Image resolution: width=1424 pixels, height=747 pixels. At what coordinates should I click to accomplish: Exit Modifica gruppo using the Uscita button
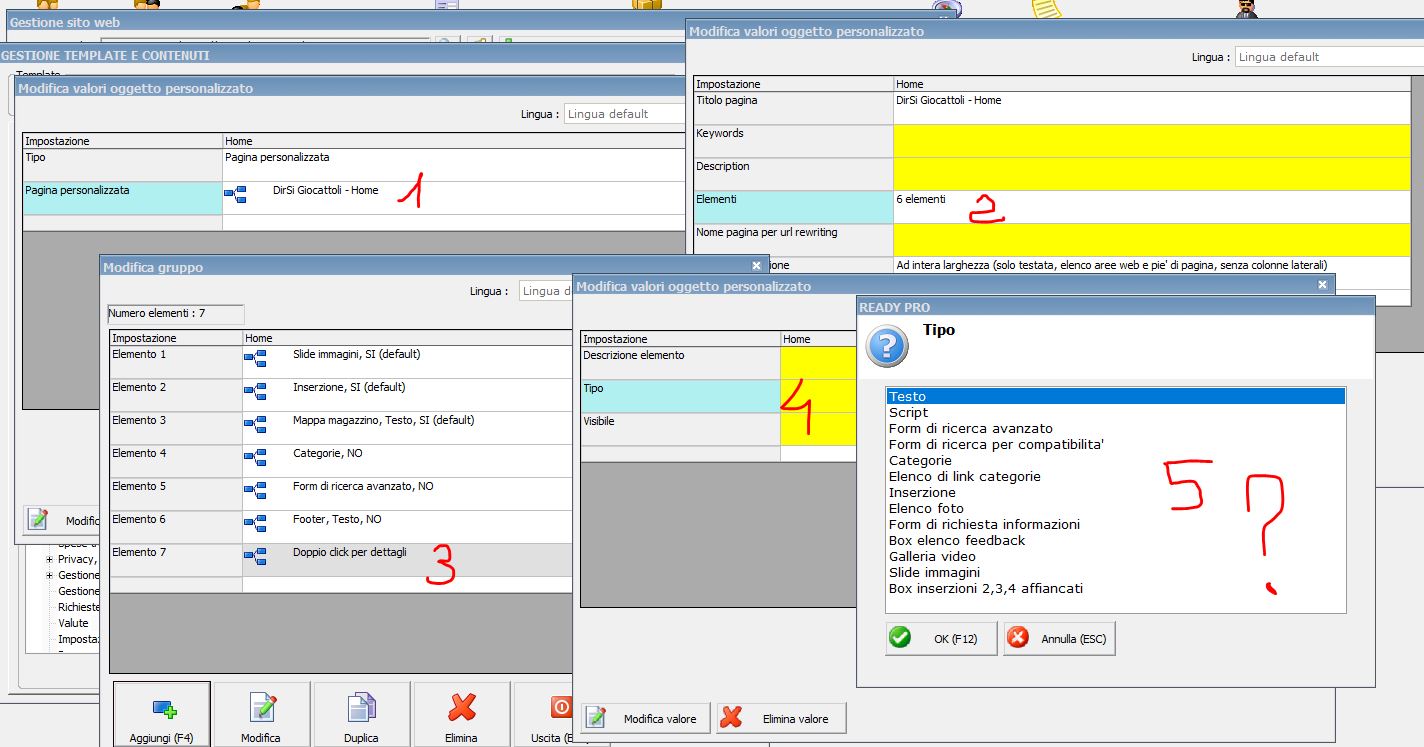tap(543, 716)
